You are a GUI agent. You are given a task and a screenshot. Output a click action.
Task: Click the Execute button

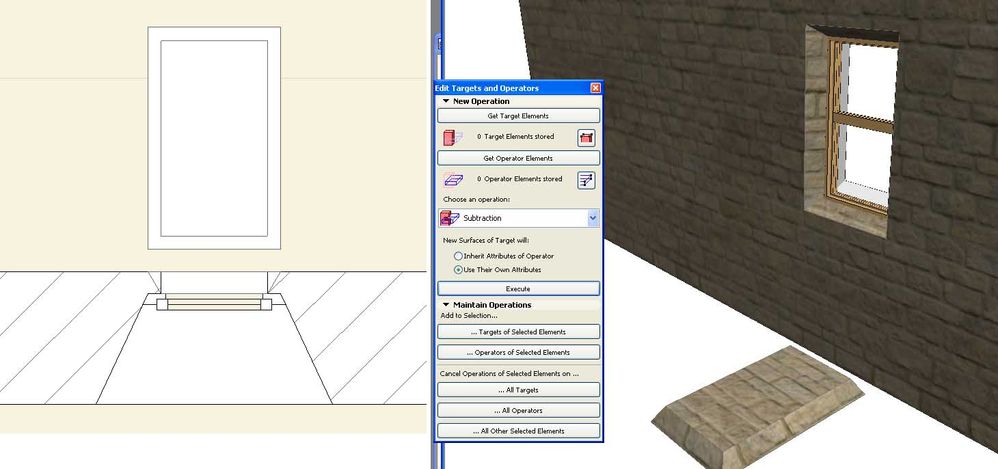point(518,289)
